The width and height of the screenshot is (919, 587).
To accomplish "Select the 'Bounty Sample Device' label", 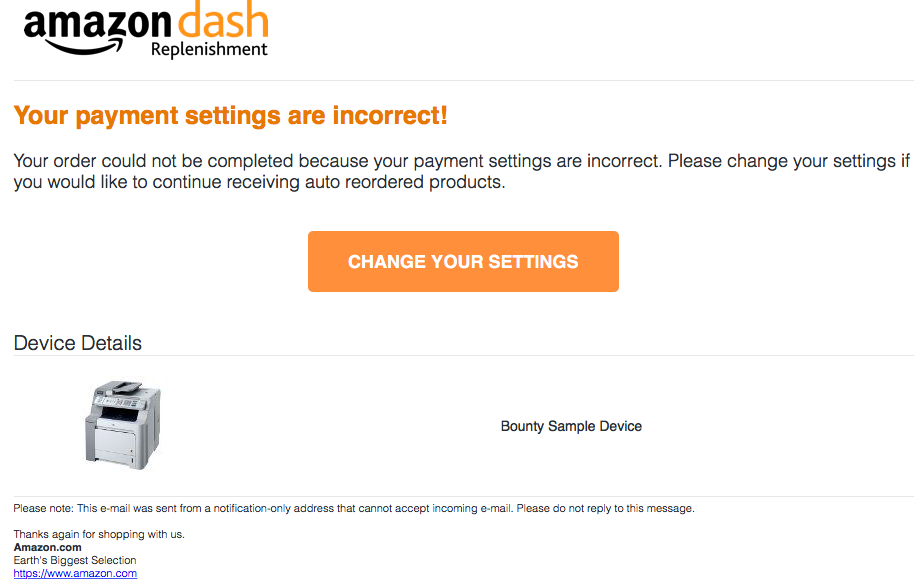I will click(571, 426).
